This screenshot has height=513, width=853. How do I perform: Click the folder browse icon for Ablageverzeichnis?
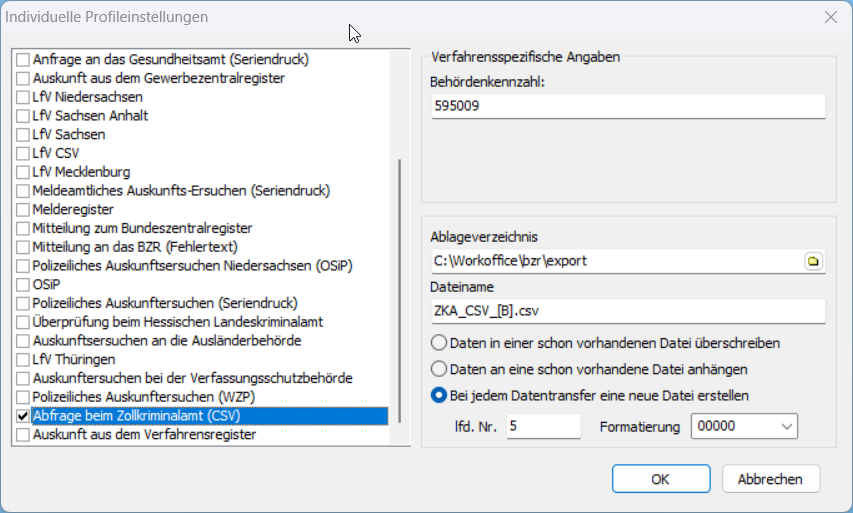click(x=813, y=262)
